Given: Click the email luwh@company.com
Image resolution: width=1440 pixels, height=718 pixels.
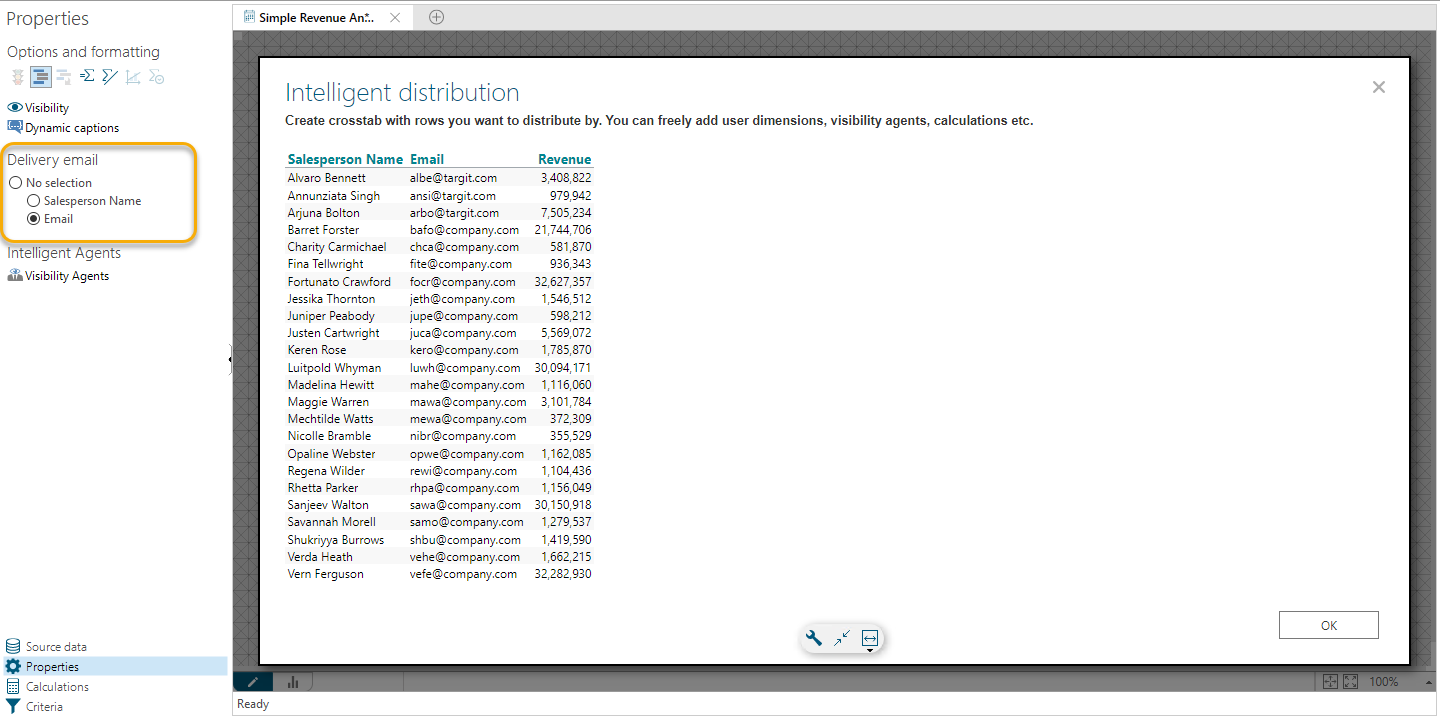Looking at the screenshot, I should point(466,368).
